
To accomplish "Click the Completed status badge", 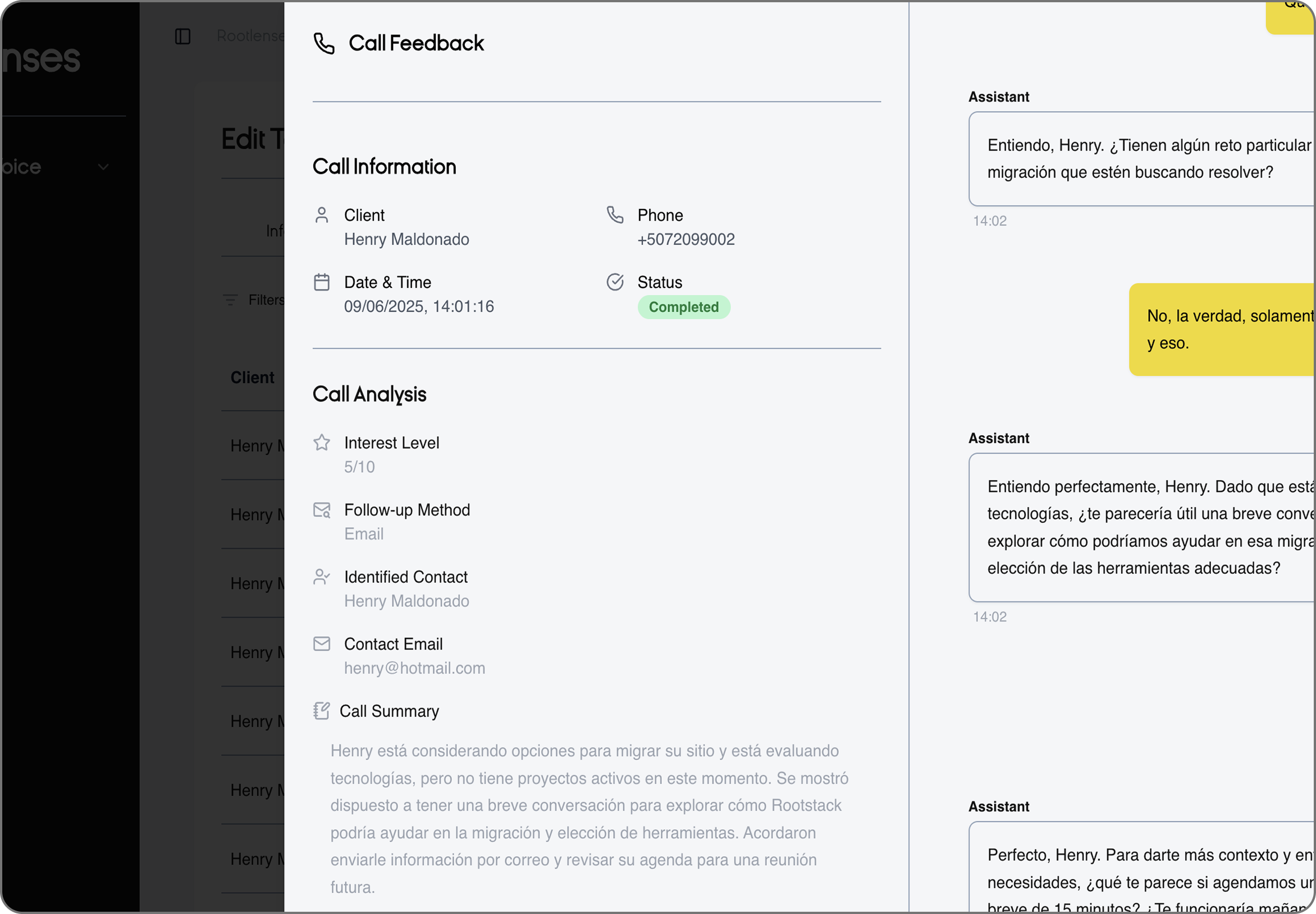I will tap(684, 308).
